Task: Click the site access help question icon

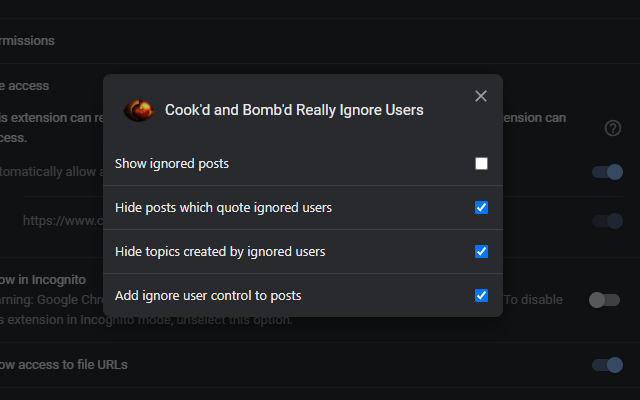Action: 613,128
